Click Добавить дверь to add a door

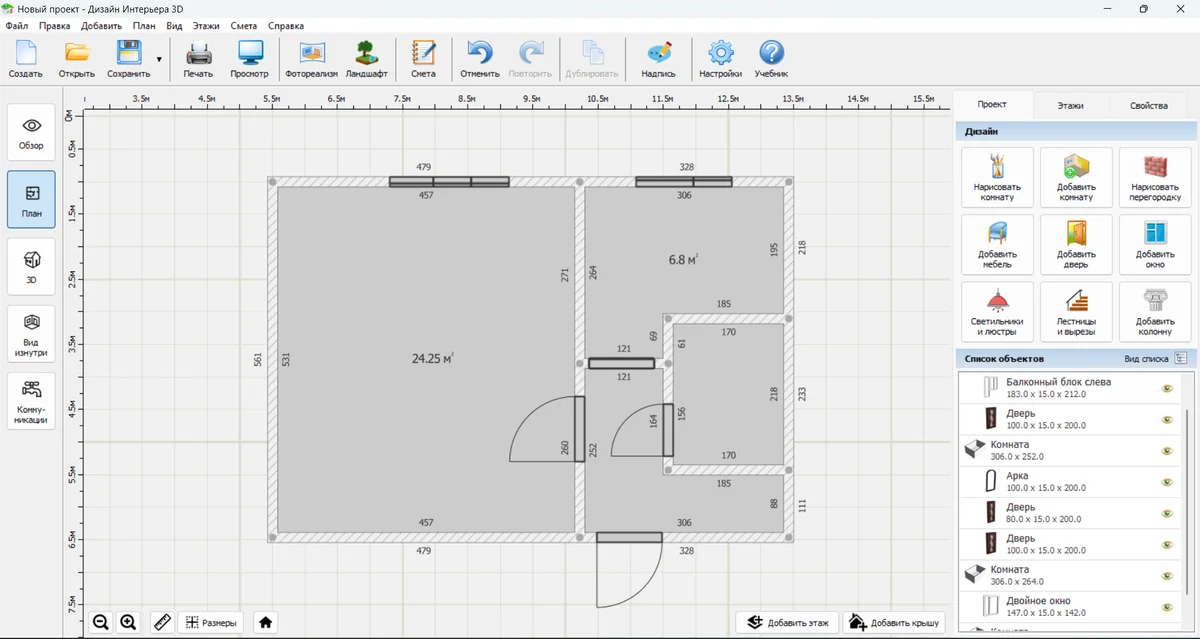[x=1076, y=244]
